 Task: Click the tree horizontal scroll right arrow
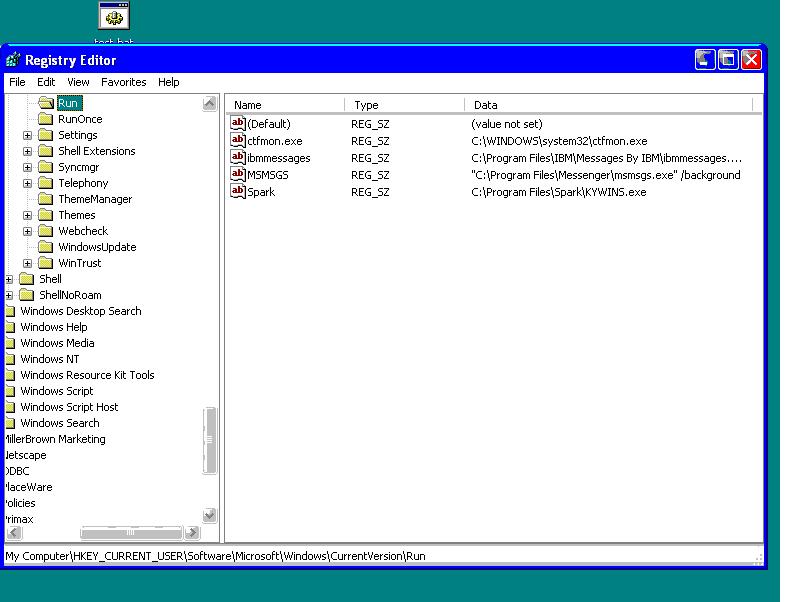pos(192,533)
